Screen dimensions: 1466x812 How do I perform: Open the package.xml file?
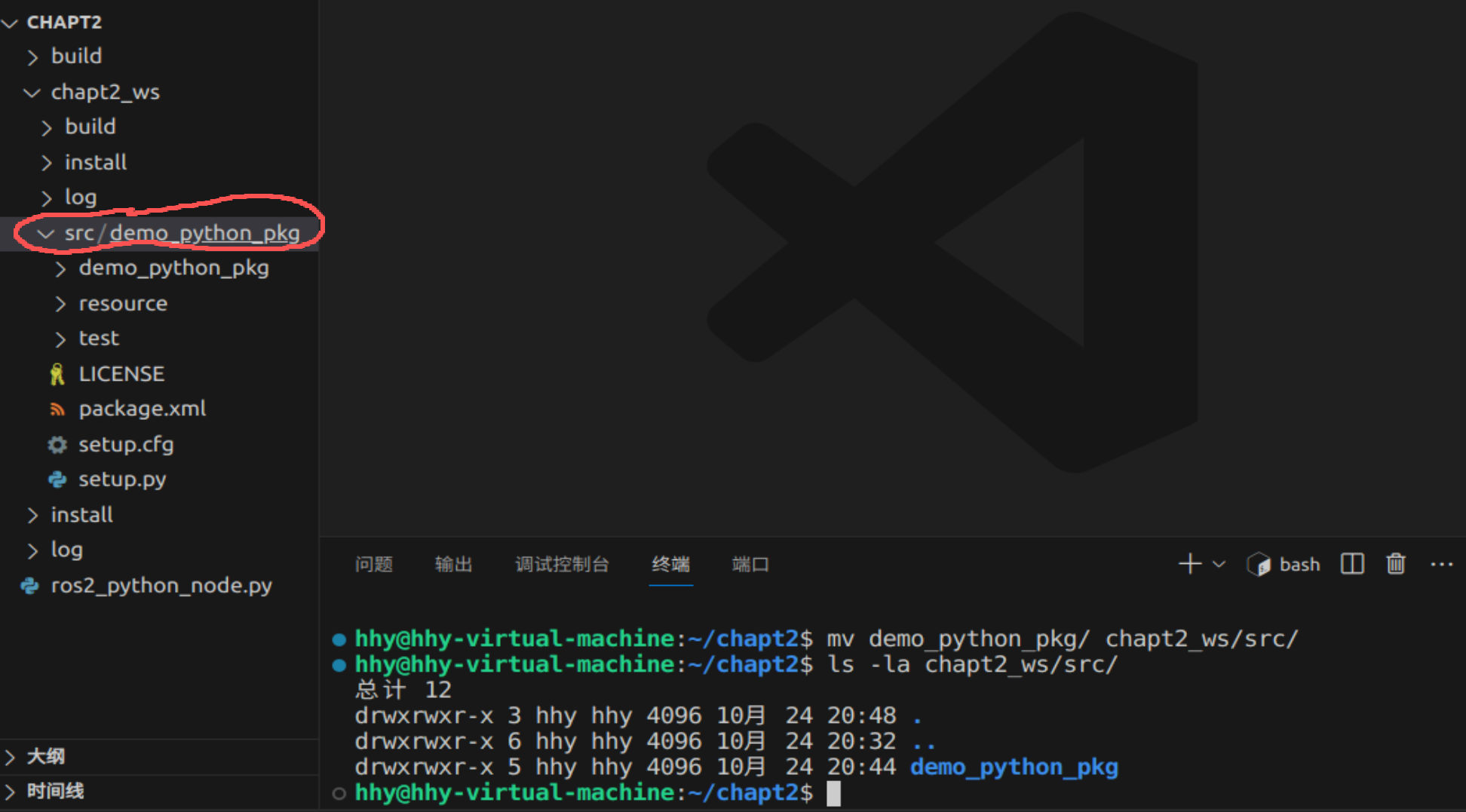pos(143,409)
